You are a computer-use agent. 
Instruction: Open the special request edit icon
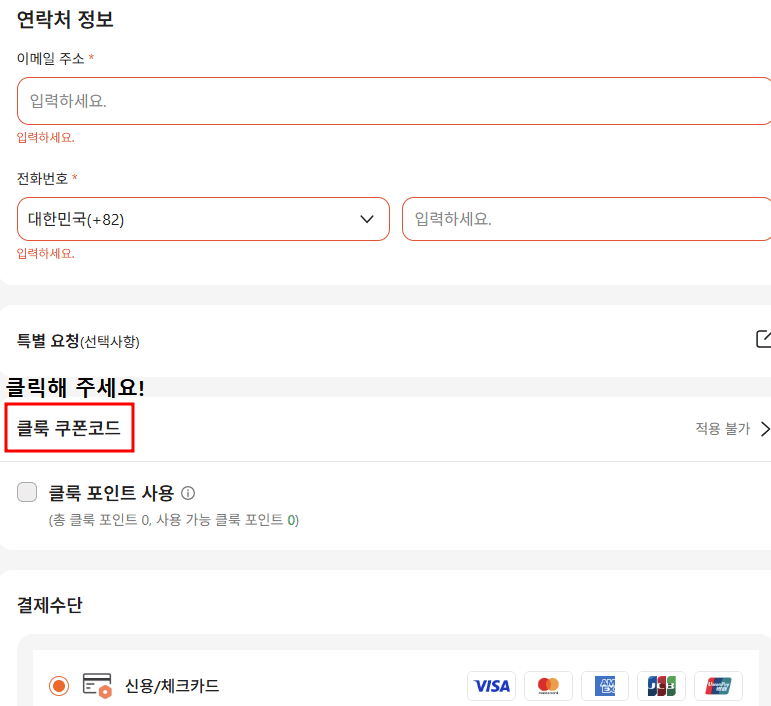pos(764,339)
